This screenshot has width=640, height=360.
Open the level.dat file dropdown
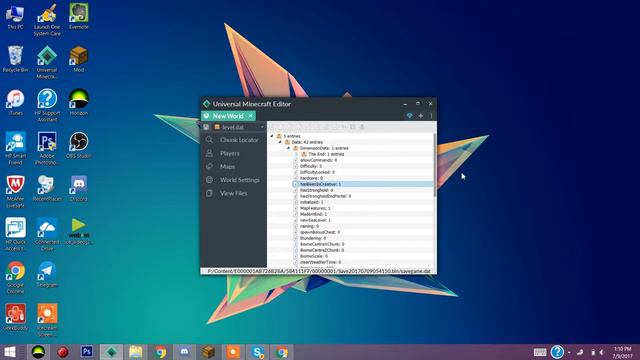click(x=239, y=127)
